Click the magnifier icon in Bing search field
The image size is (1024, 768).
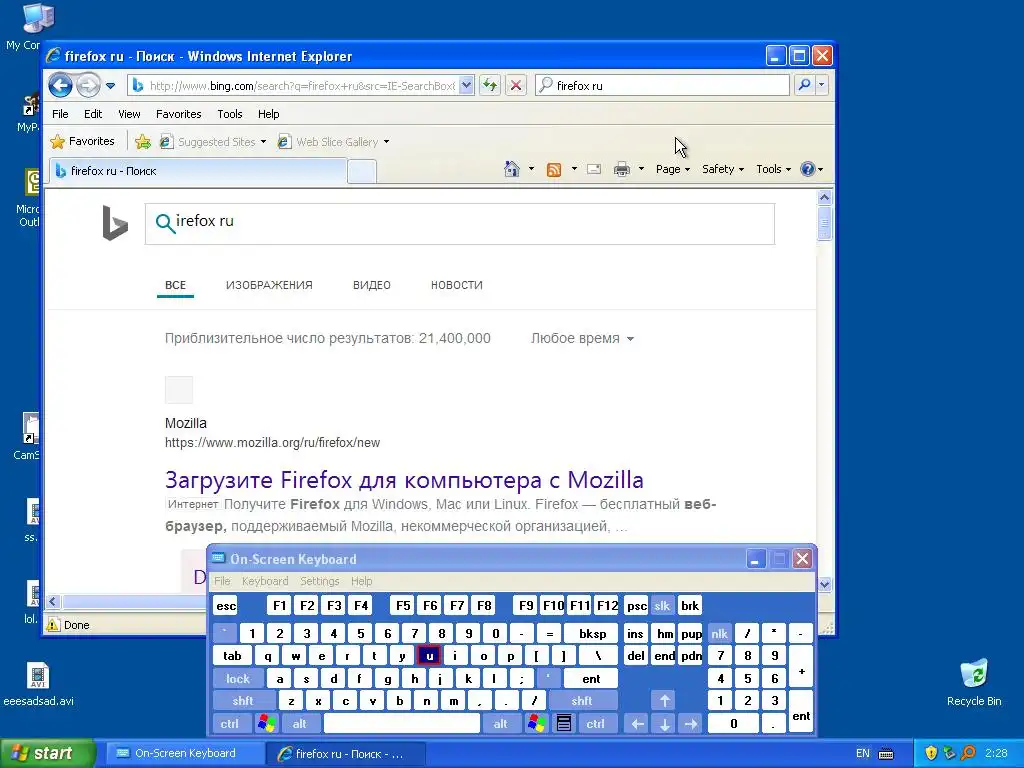tap(165, 223)
